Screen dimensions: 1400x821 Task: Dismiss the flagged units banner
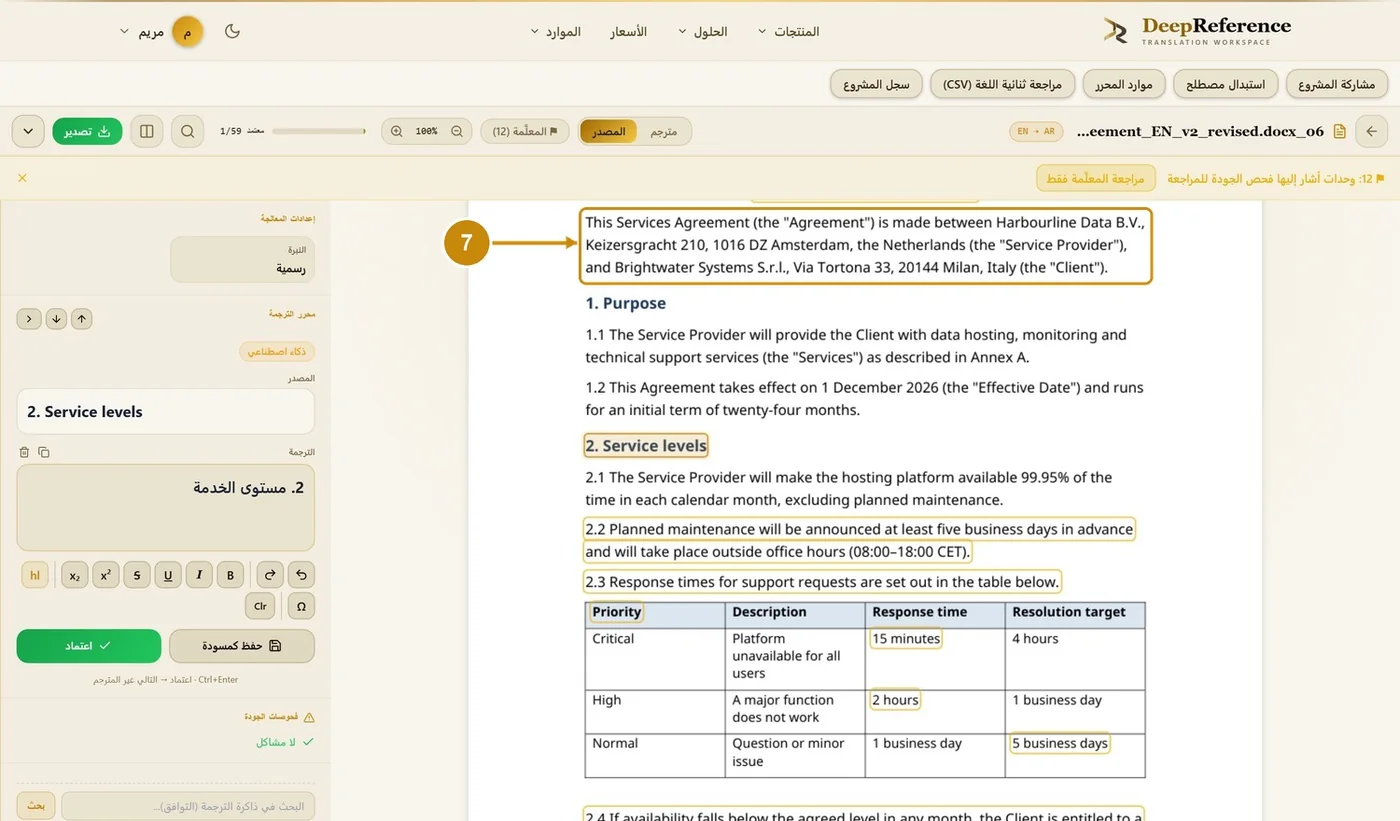(x=22, y=178)
